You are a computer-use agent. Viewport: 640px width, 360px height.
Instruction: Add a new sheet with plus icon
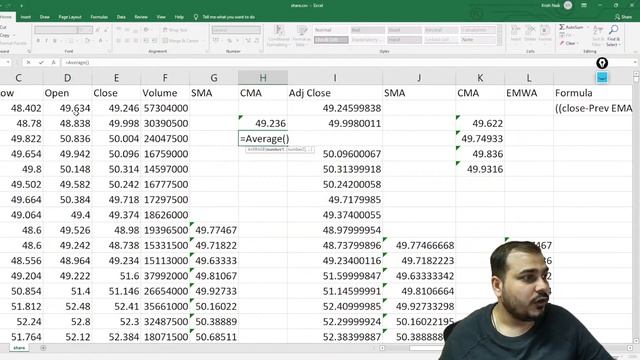coord(43,348)
